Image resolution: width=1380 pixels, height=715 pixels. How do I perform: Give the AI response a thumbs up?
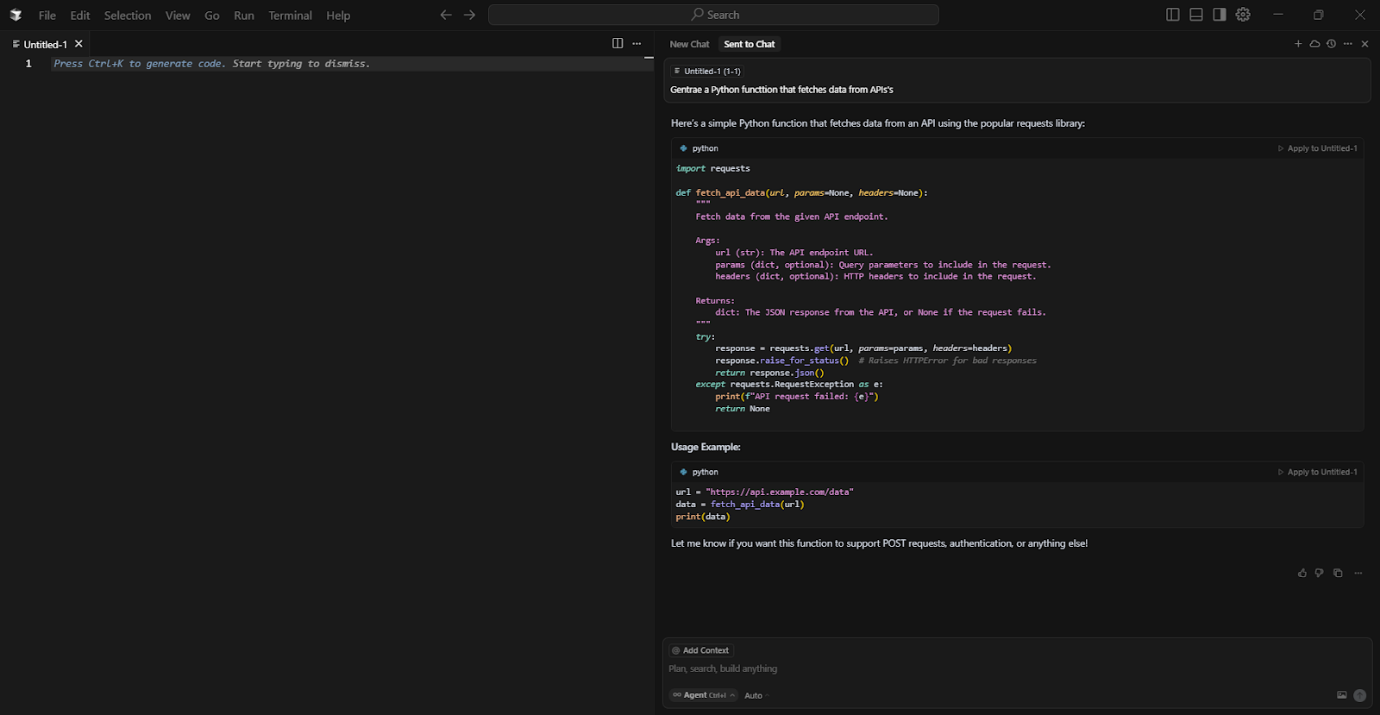coord(1302,572)
